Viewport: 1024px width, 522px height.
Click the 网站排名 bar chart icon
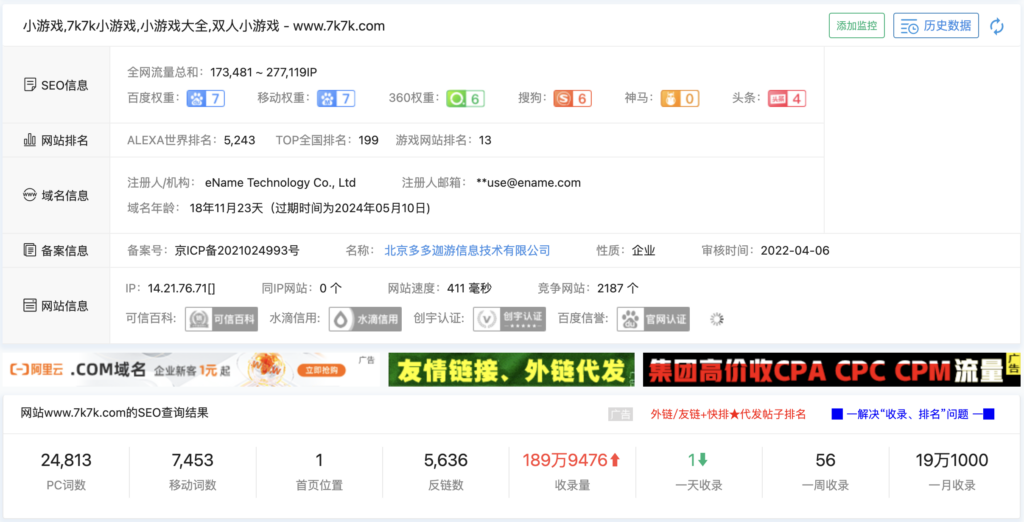point(29,140)
